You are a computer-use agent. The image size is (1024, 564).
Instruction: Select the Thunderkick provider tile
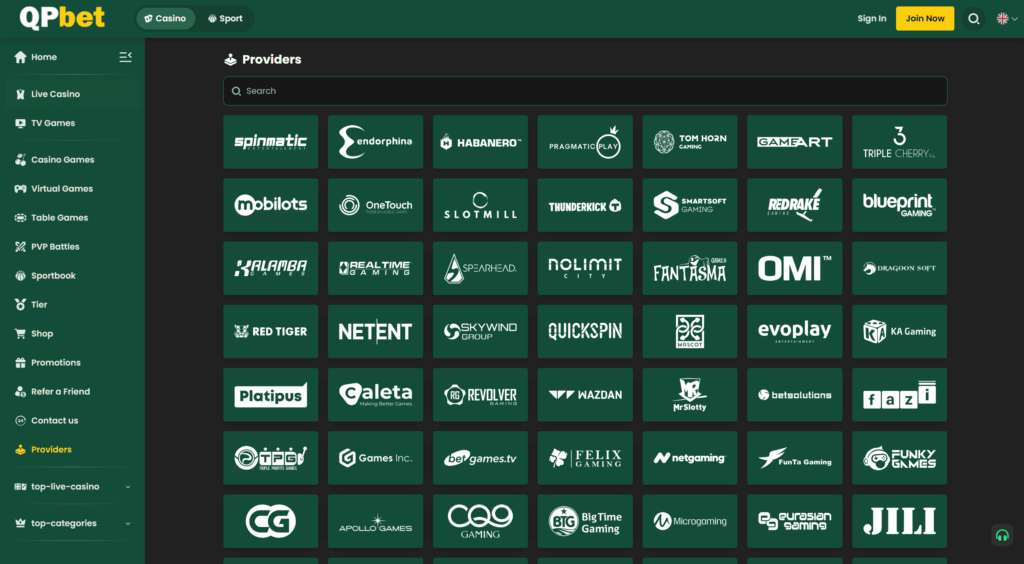pyautogui.click(x=585, y=205)
